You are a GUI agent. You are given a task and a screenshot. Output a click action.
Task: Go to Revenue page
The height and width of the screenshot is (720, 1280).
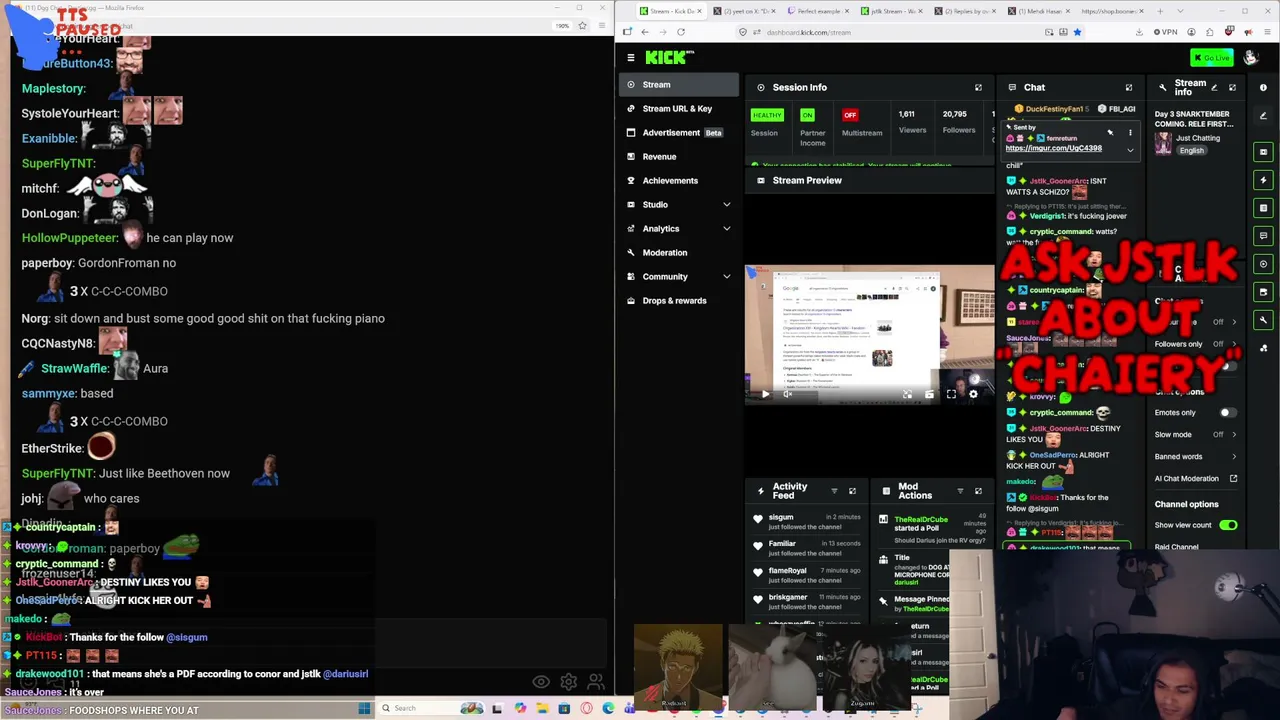(x=680, y=157)
